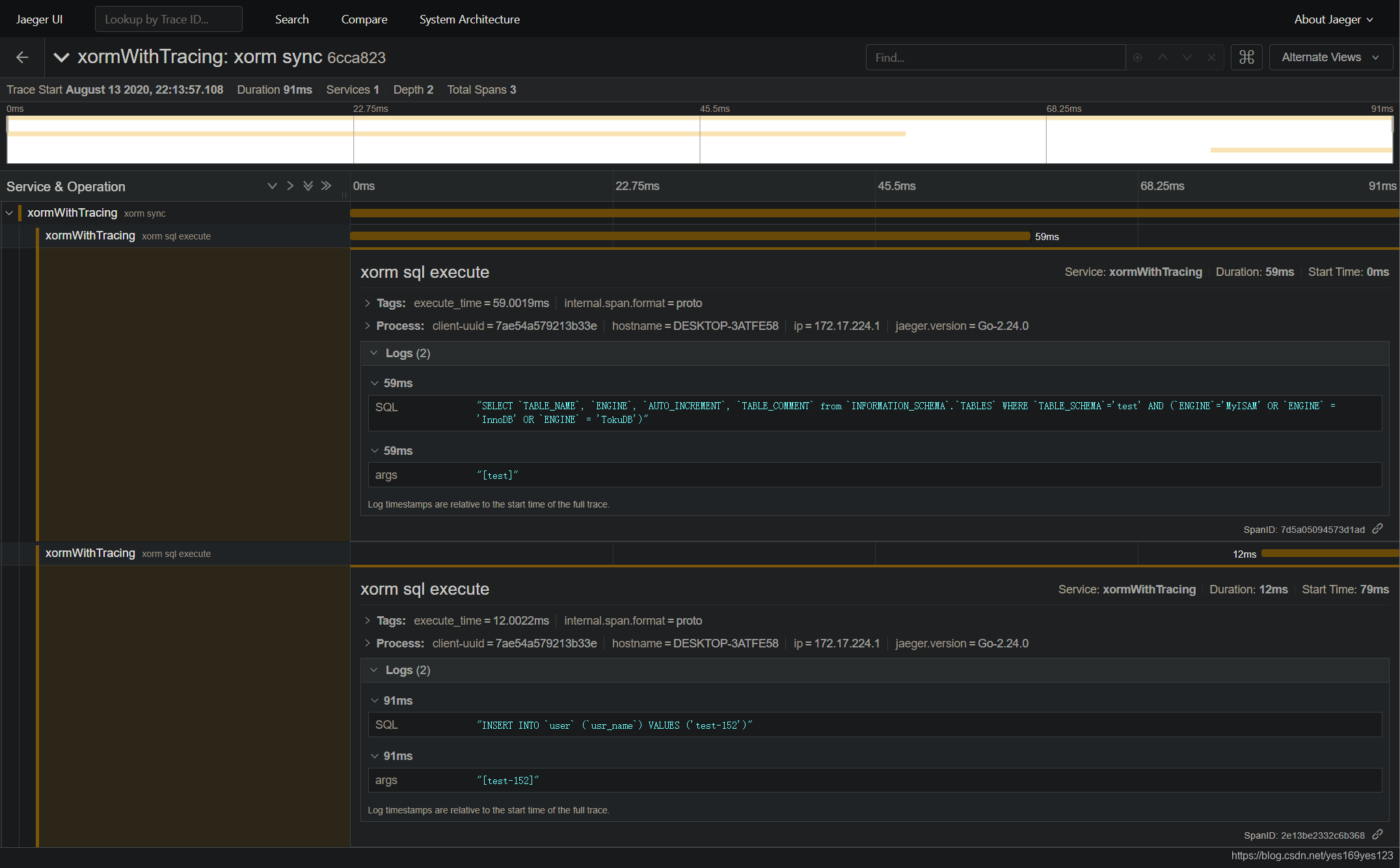Click the column resize divider handle
The width and height of the screenshot is (1400, 868).
point(343,193)
